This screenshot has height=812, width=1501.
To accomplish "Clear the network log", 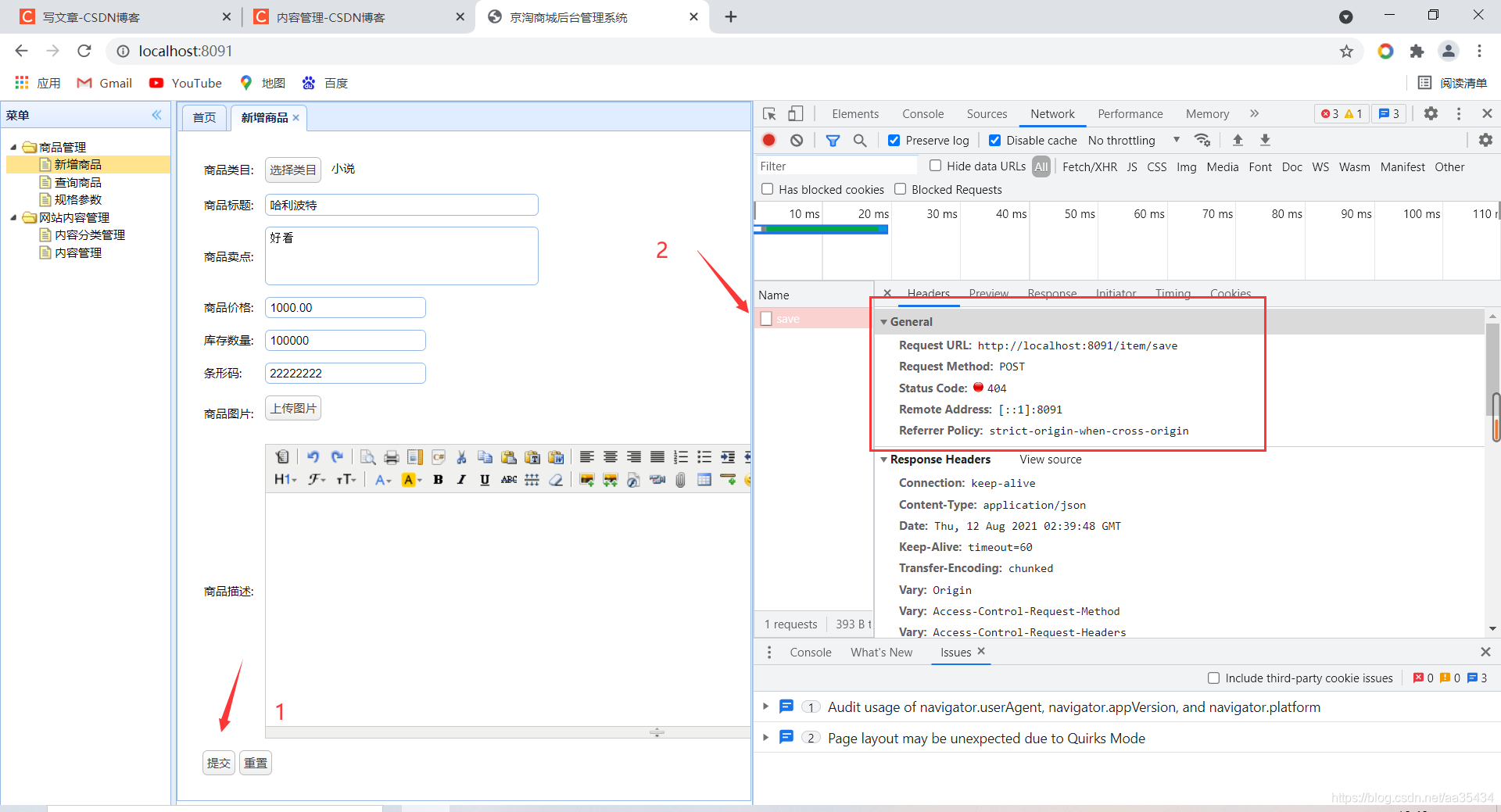I will [x=796, y=140].
